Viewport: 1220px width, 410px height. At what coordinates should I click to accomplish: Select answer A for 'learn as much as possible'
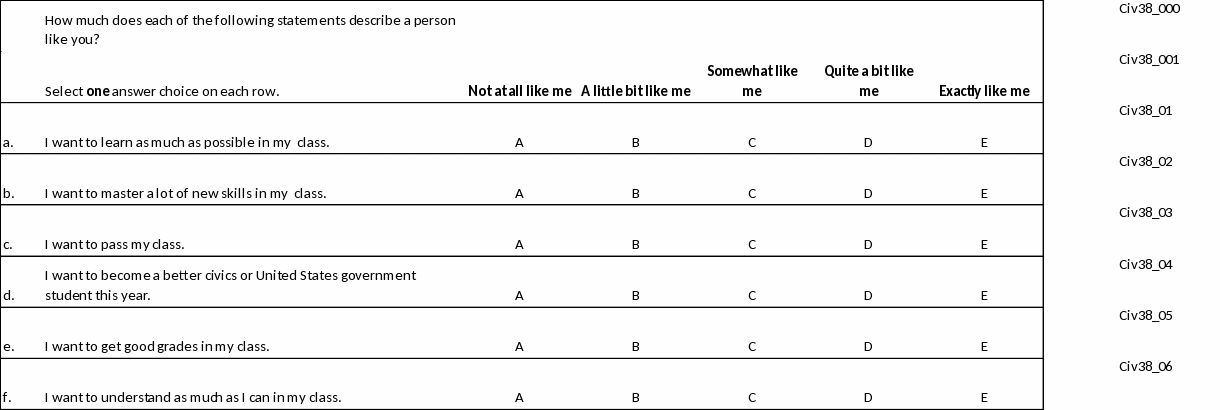pos(519,142)
